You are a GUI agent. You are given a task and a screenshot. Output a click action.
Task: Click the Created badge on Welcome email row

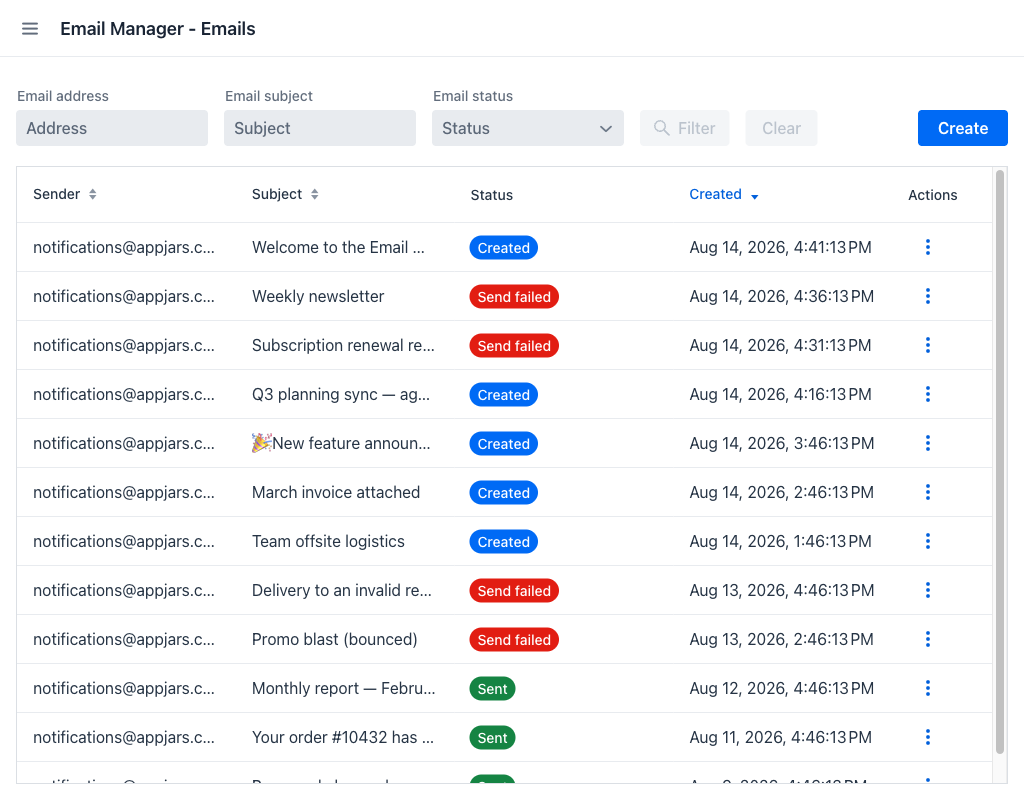point(504,248)
